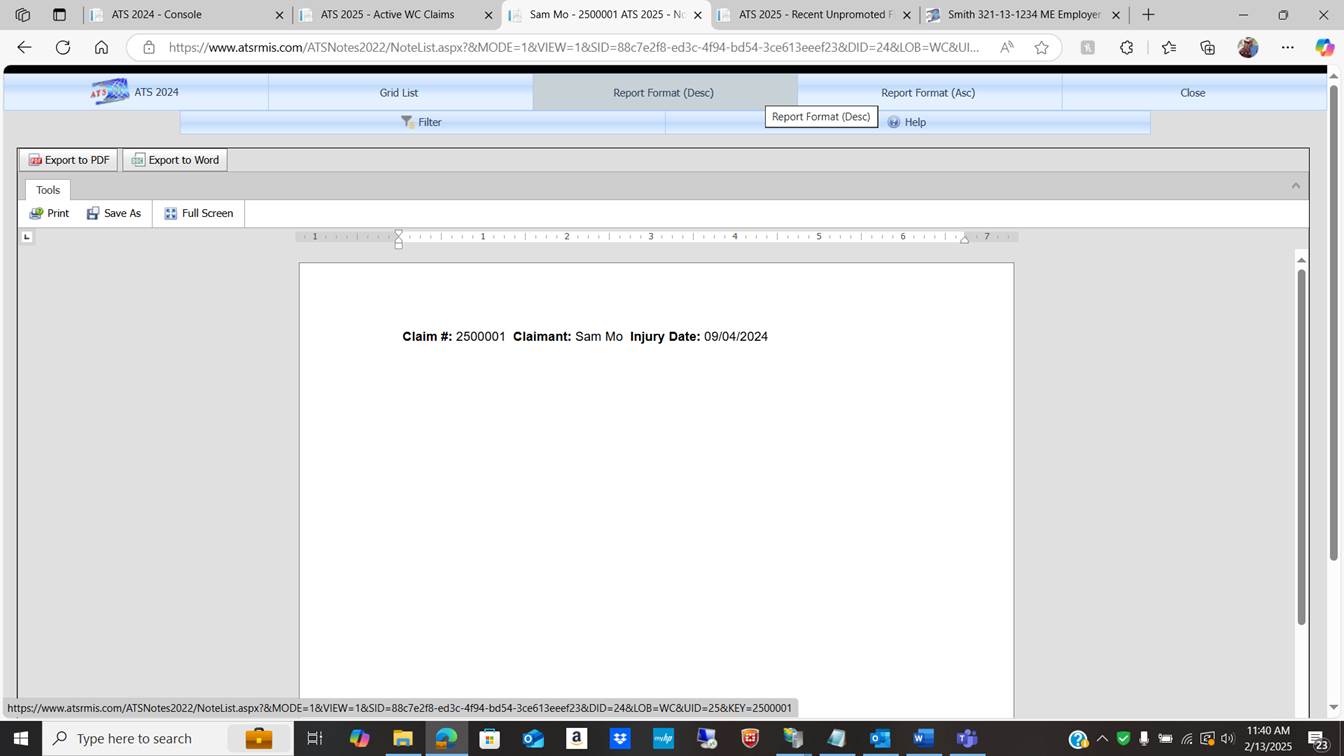Open the Tools ribbon tab
The width and height of the screenshot is (1344, 756).
[x=48, y=190]
